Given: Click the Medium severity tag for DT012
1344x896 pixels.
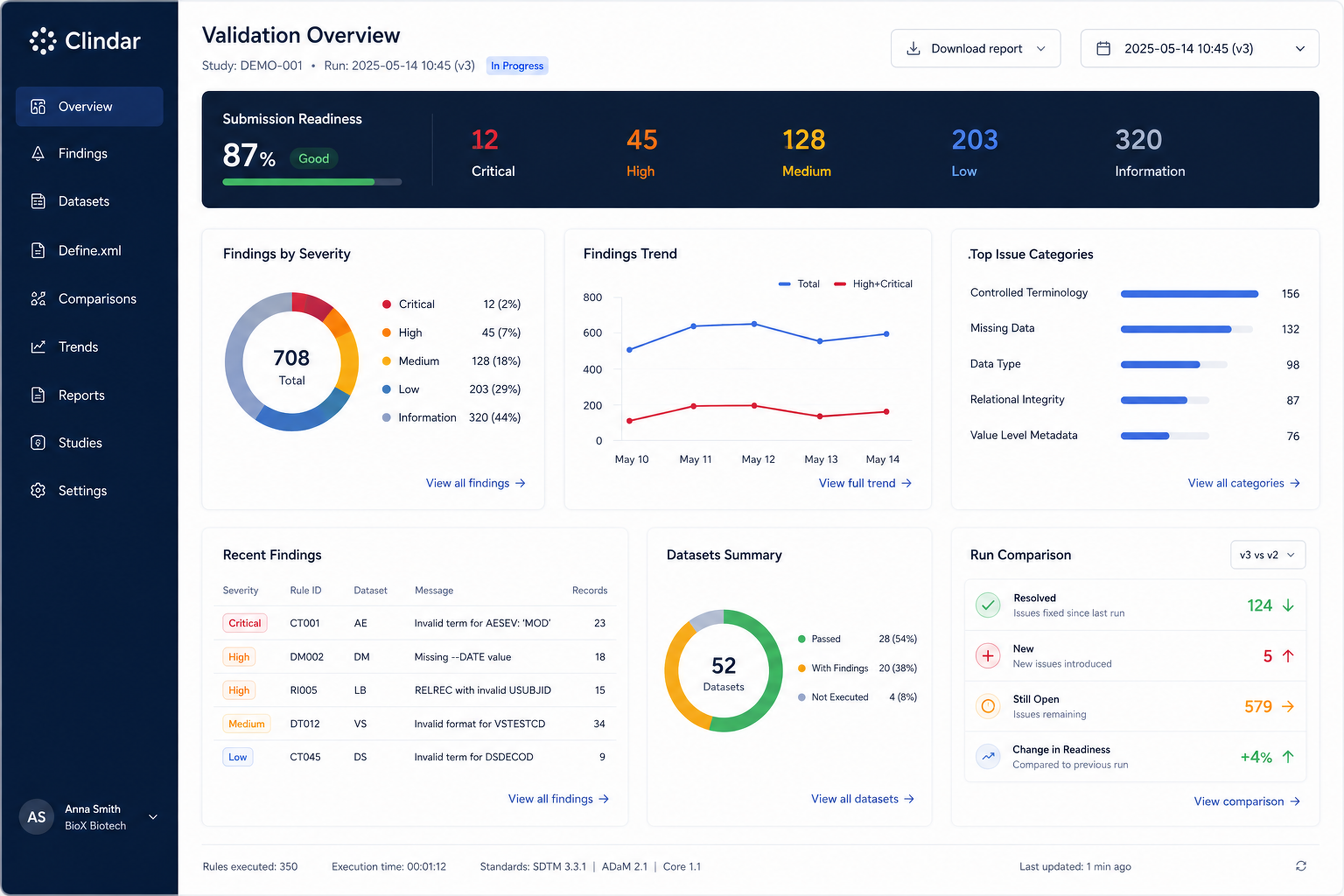Looking at the screenshot, I should click(x=246, y=724).
